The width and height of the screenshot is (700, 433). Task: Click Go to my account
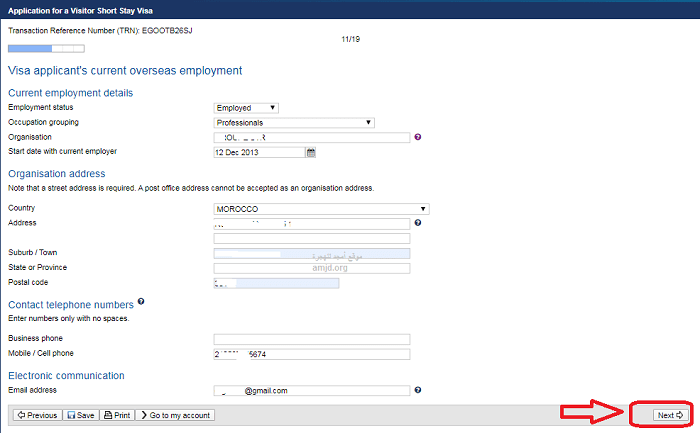[x=174, y=415]
